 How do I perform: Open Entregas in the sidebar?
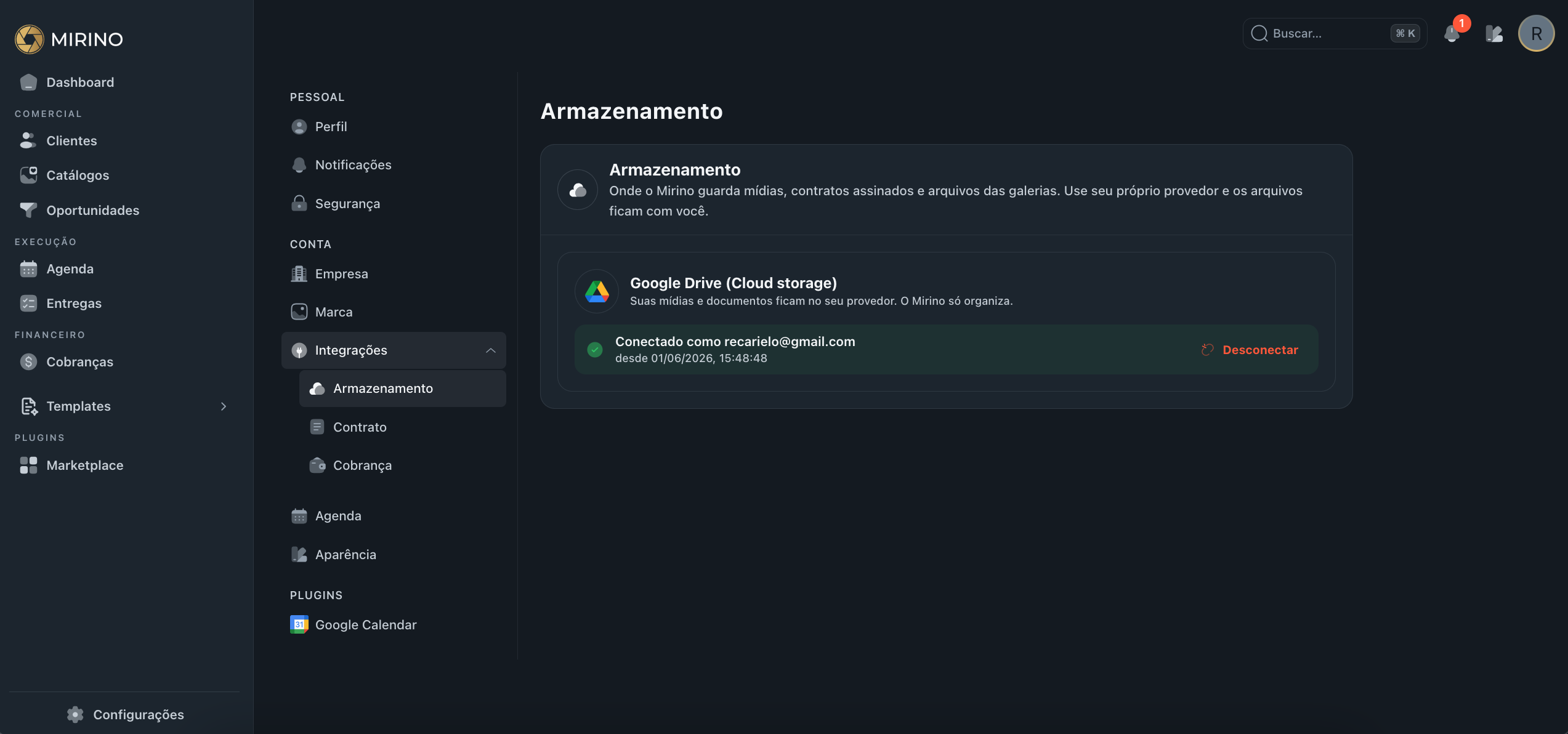tap(126, 303)
